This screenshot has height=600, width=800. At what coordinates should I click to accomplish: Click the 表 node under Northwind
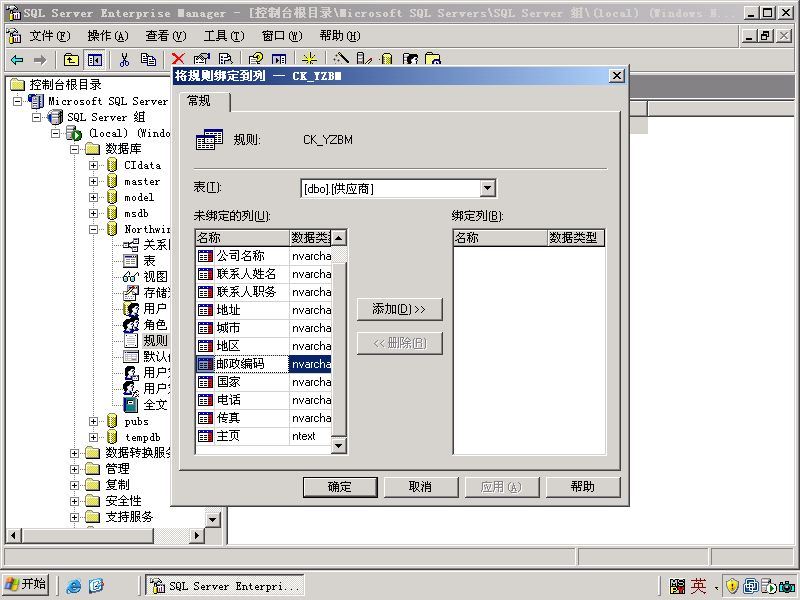(x=149, y=261)
